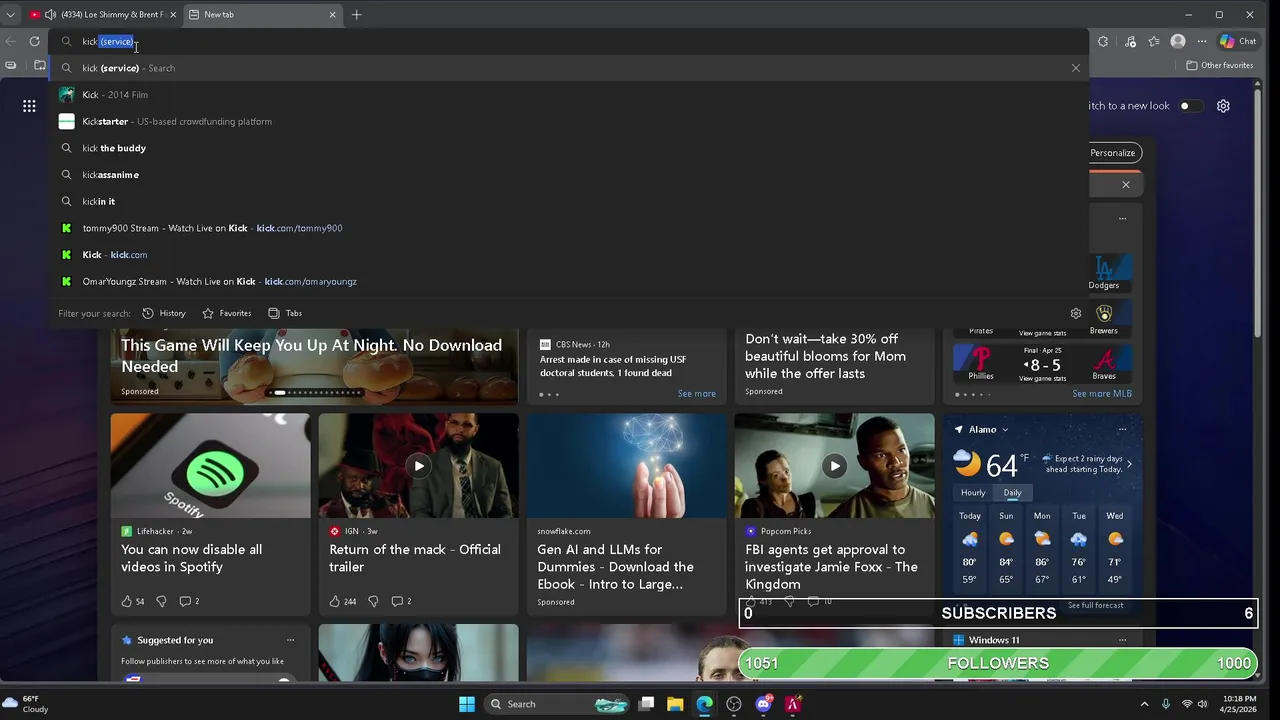Image resolution: width=1280 pixels, height=720 pixels.
Task: Show hidden system tray icons
Action: [1144, 704]
